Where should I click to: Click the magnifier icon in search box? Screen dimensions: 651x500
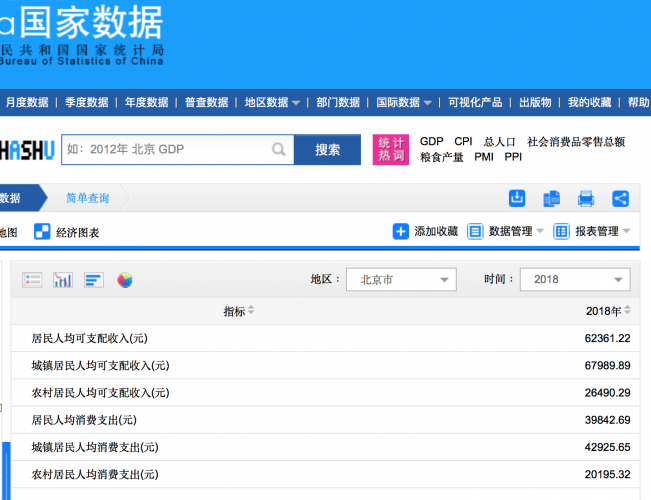tap(279, 150)
